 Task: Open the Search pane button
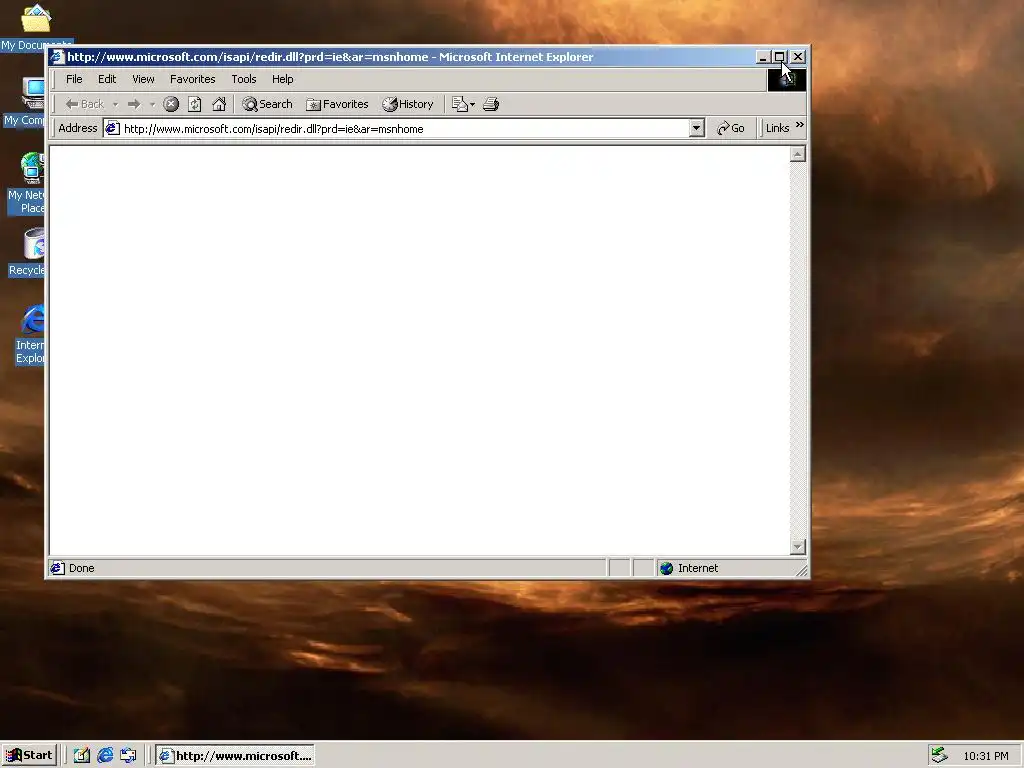coord(267,104)
